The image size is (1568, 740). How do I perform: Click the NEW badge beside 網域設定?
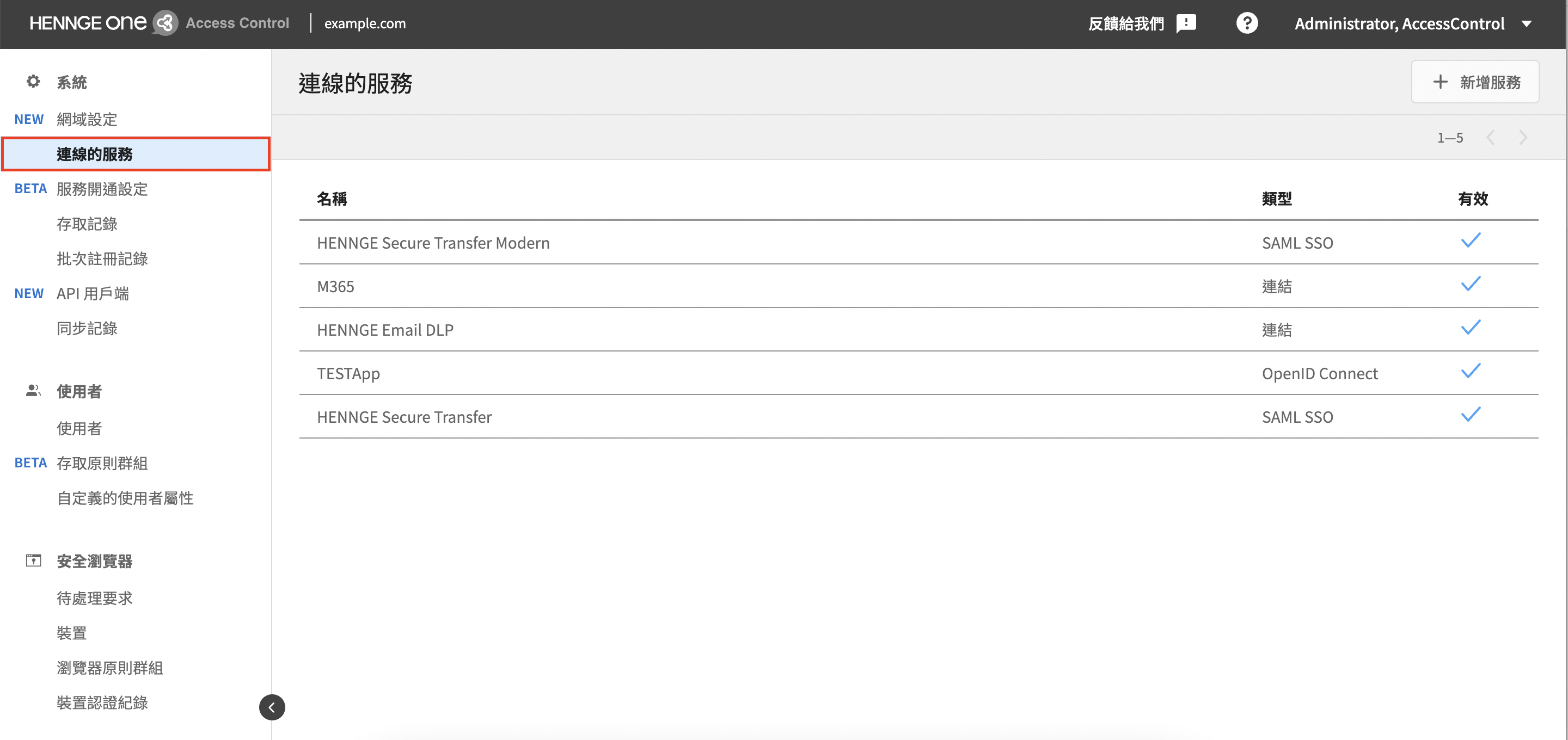pyautogui.click(x=29, y=119)
